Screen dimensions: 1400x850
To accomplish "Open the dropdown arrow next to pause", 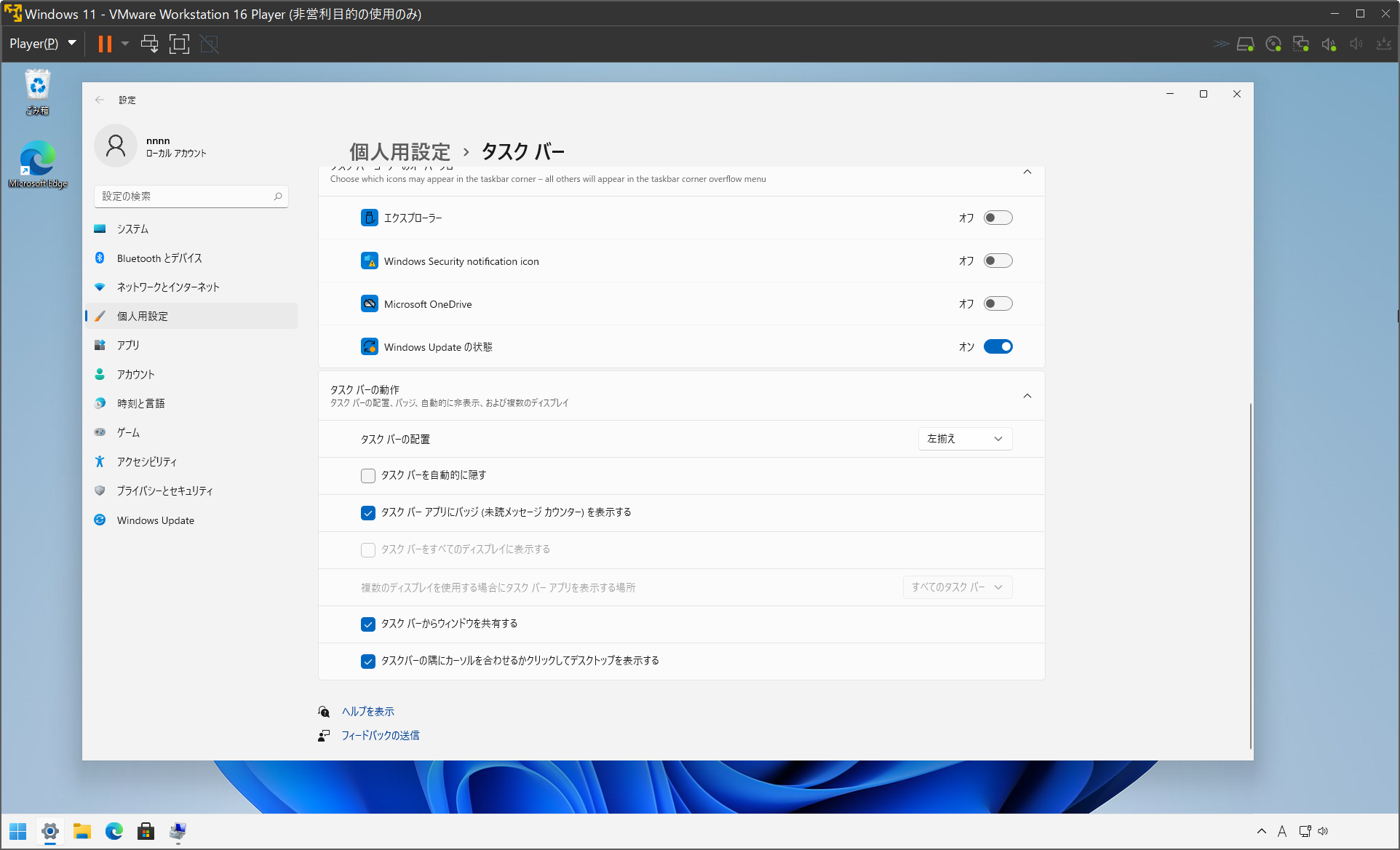I will 125,44.
